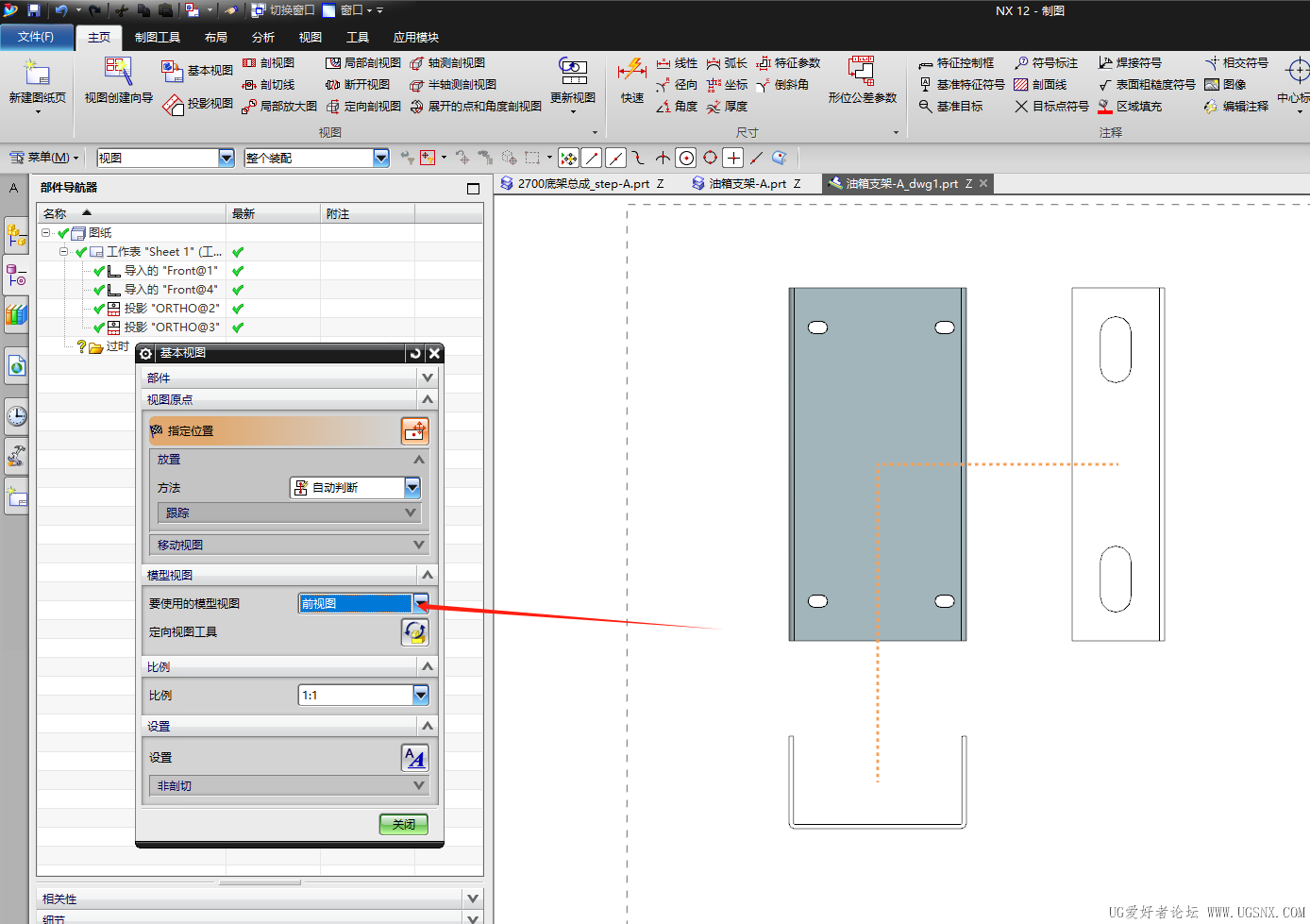This screenshot has height=924, width=1310.
Task: Open the File (文件) menu
Action: tap(36, 37)
